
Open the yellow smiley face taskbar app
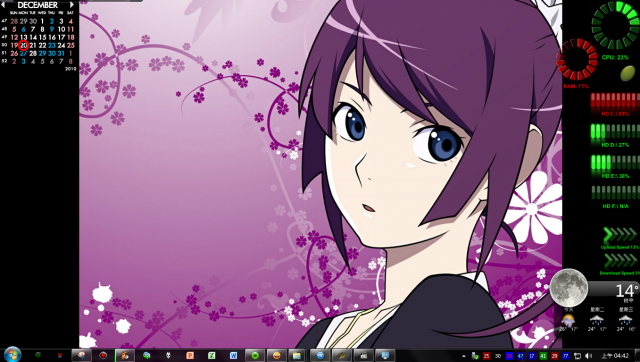coord(276,355)
